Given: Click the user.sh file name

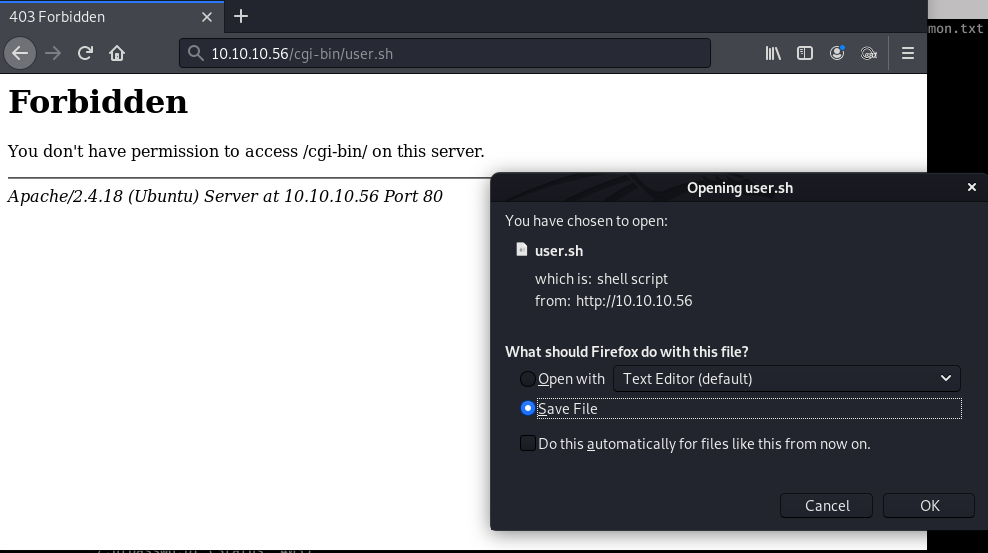Looking at the screenshot, I should [559, 251].
